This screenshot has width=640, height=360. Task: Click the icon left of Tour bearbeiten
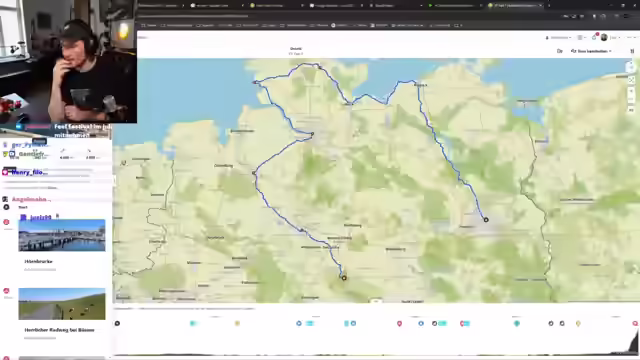pos(560,51)
